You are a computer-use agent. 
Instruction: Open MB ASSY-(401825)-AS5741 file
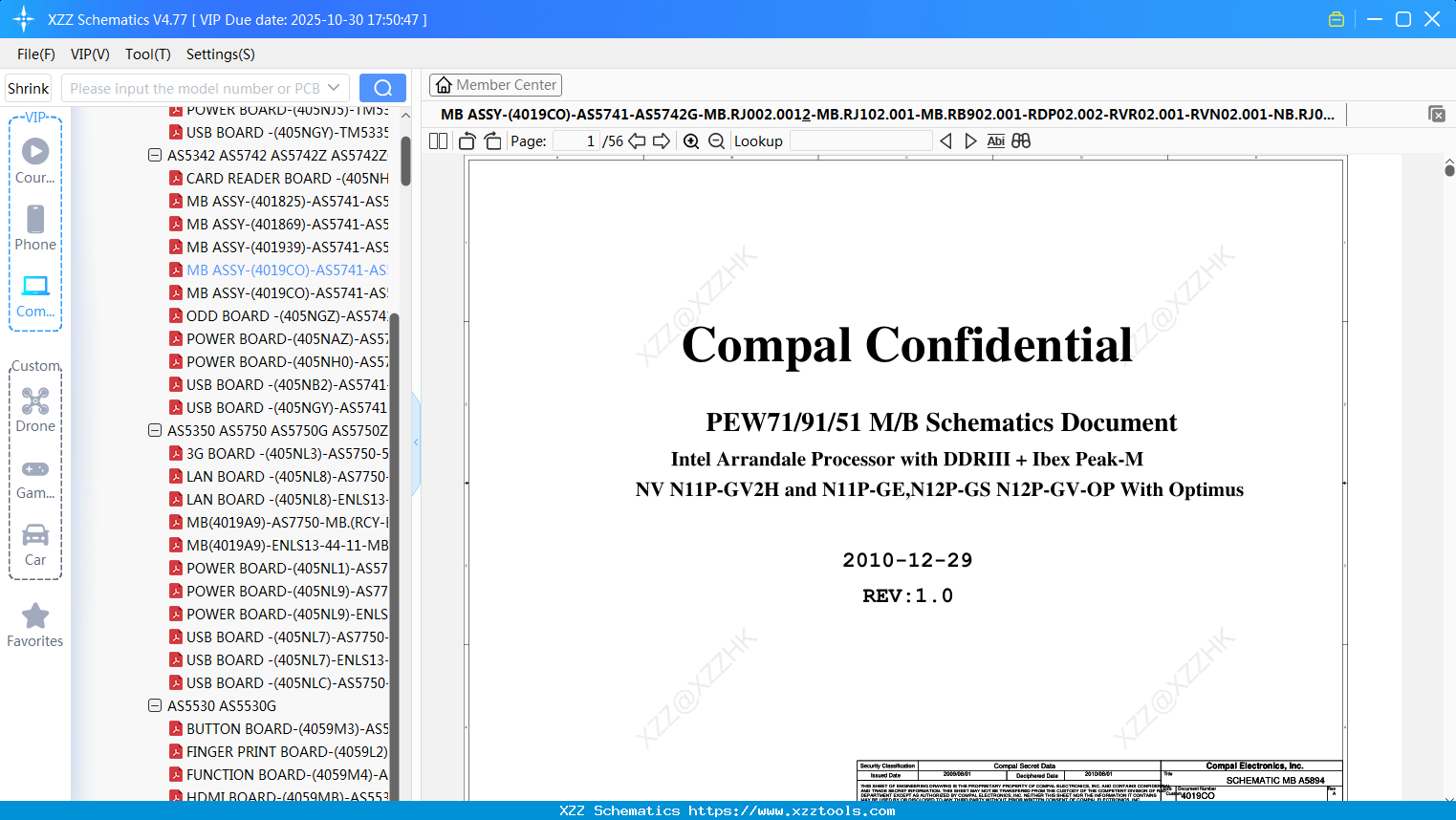coord(279,201)
